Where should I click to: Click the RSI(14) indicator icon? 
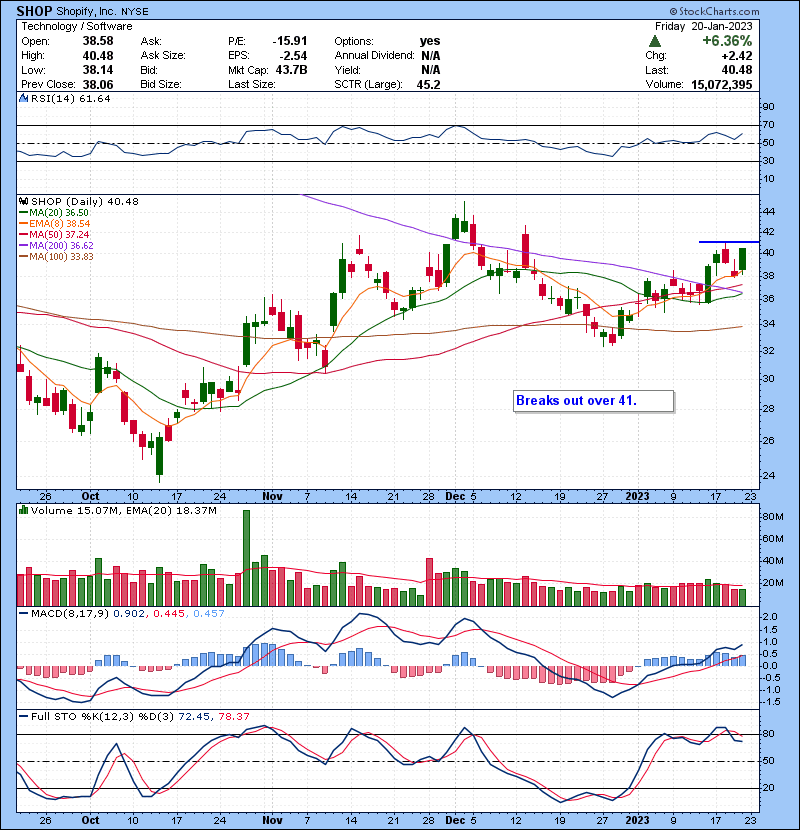(24, 98)
